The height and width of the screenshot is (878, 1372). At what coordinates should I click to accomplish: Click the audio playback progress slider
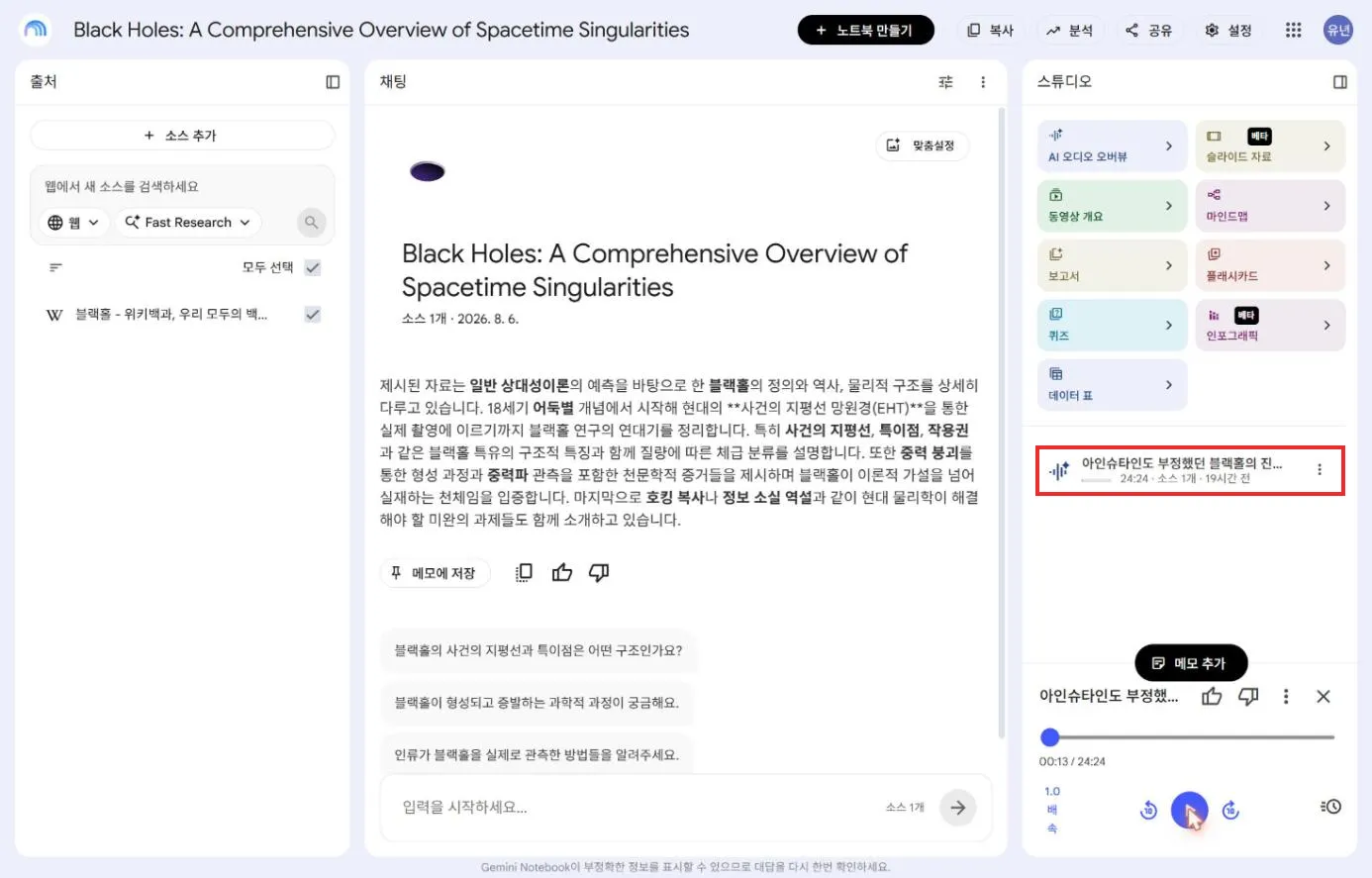pyautogui.click(x=1188, y=737)
